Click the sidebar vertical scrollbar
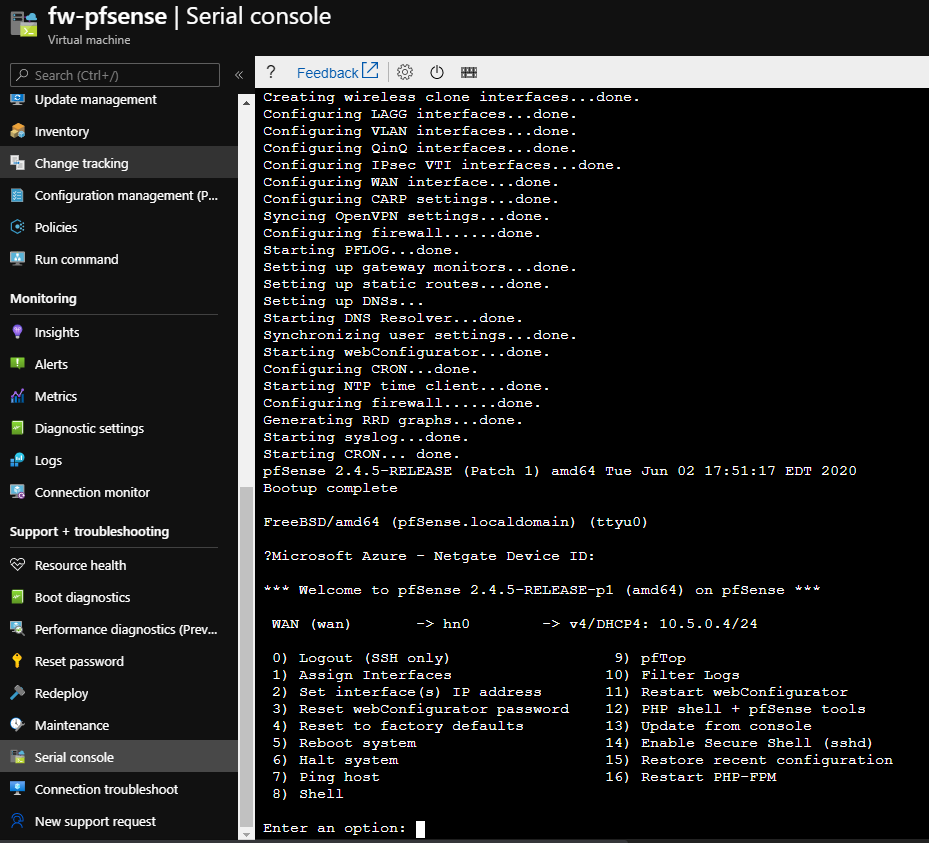Viewport: 929px width, 843px height. click(x=246, y=650)
